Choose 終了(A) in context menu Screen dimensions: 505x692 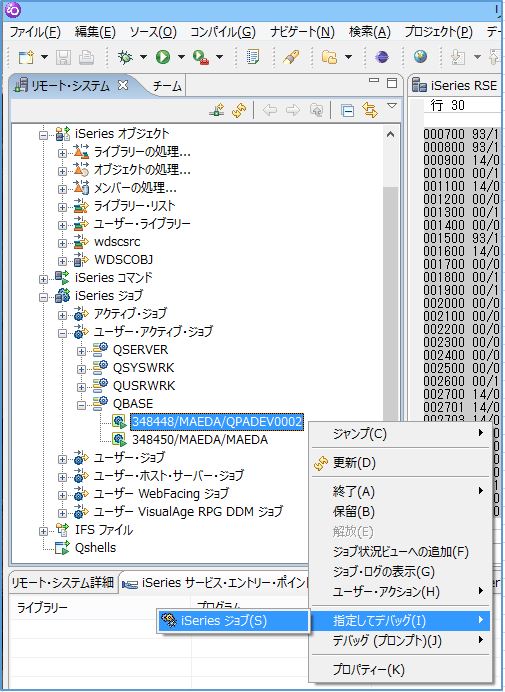pos(401,492)
